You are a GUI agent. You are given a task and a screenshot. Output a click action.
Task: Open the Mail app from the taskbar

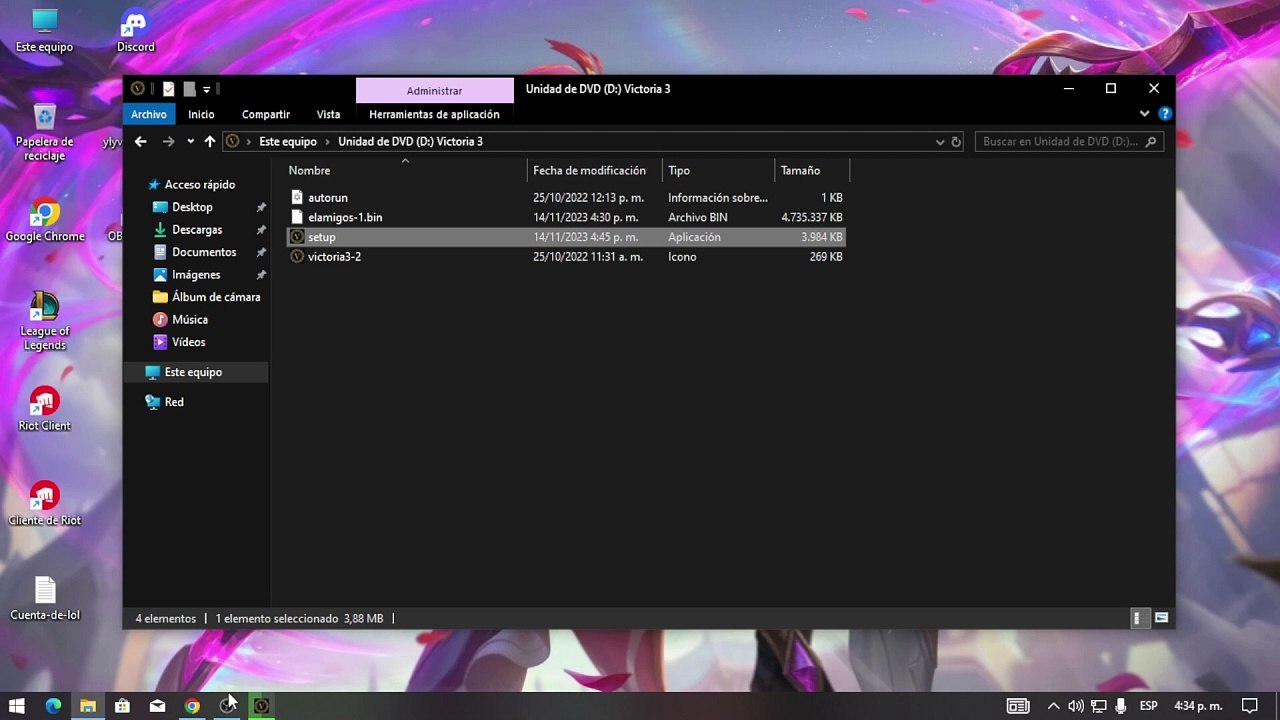tap(157, 706)
